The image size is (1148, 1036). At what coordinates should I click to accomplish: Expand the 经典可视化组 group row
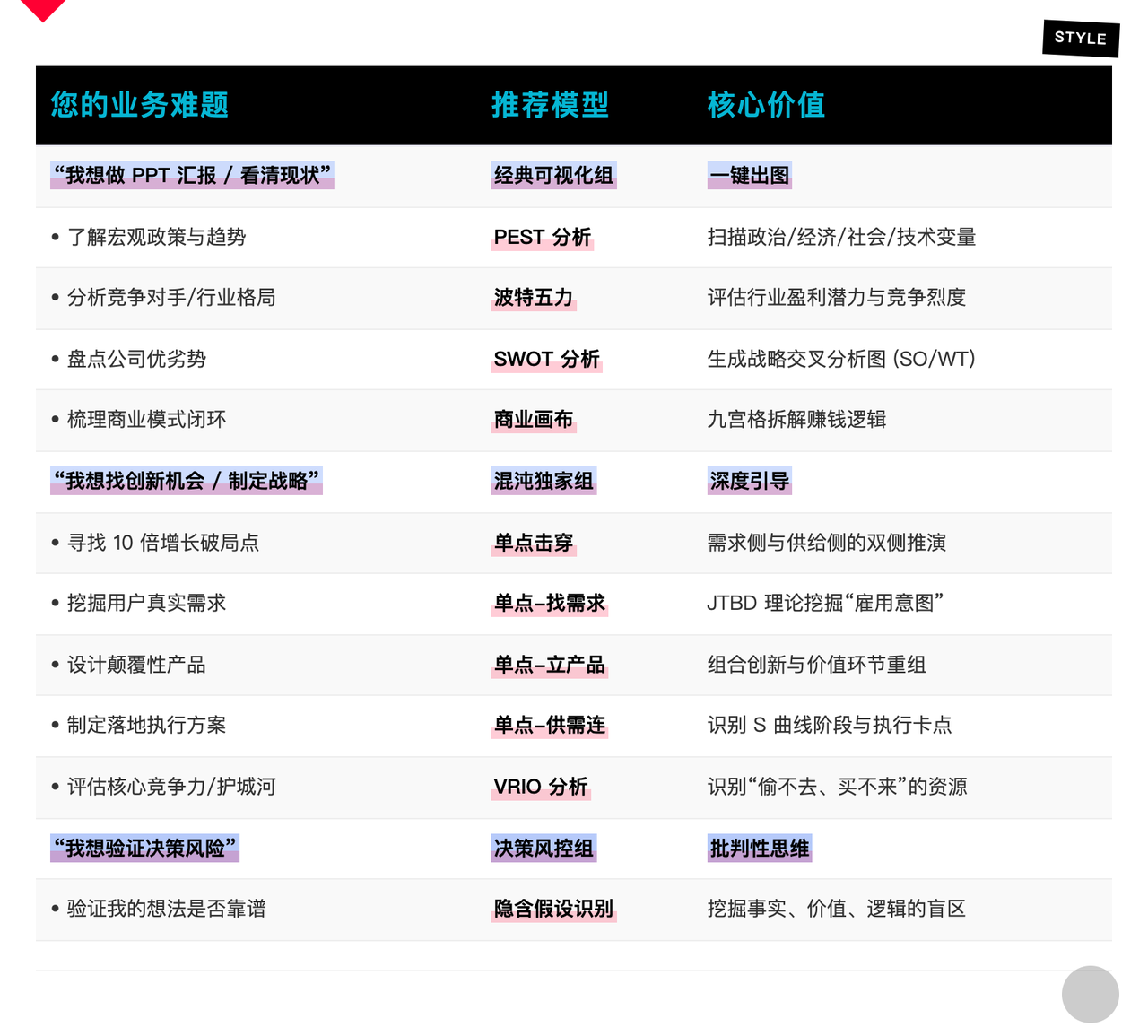tap(553, 176)
